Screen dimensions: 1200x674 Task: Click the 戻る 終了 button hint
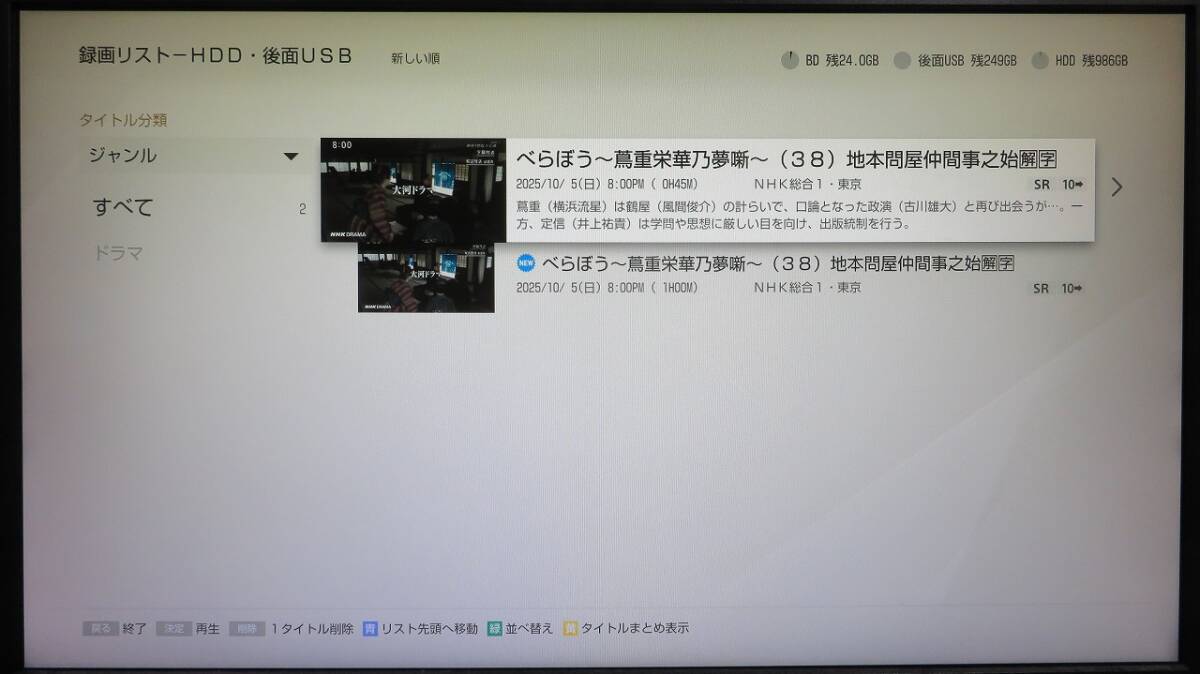click(115, 629)
